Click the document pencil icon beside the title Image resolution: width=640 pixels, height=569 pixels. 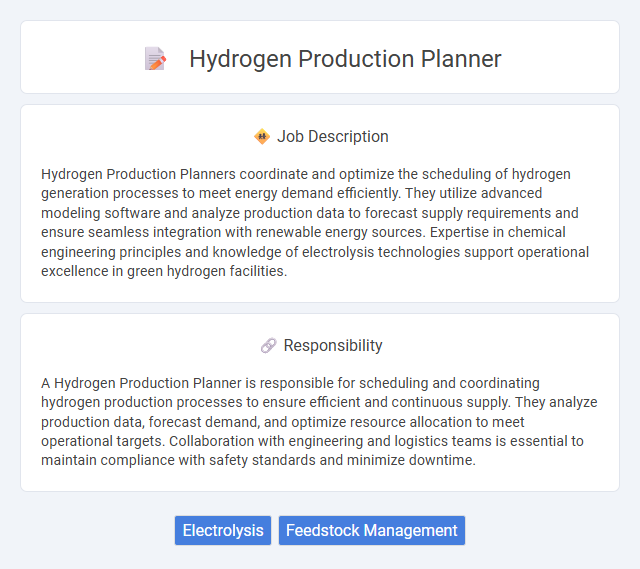coord(156,59)
